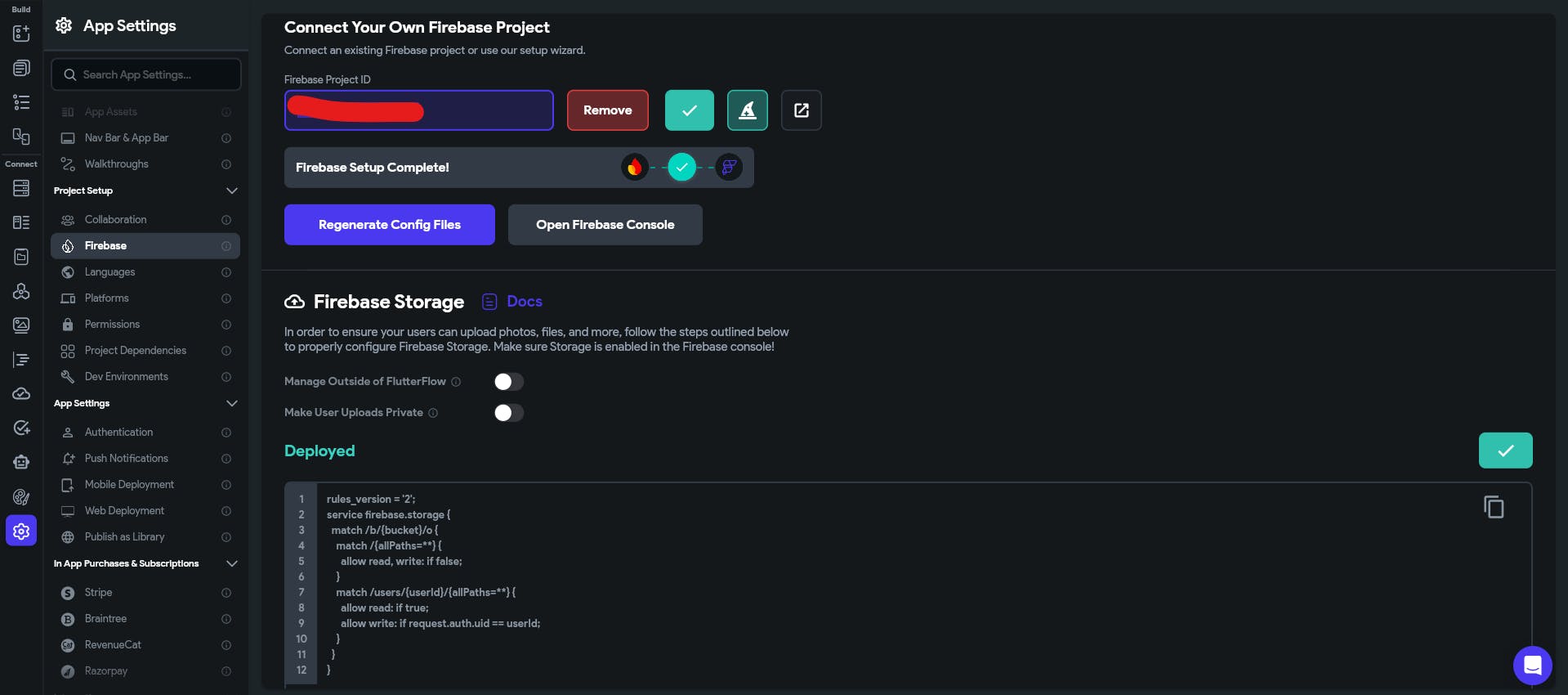The image size is (1568, 695).
Task: Open the Cloud Functions cloud icon
Action: (21, 394)
